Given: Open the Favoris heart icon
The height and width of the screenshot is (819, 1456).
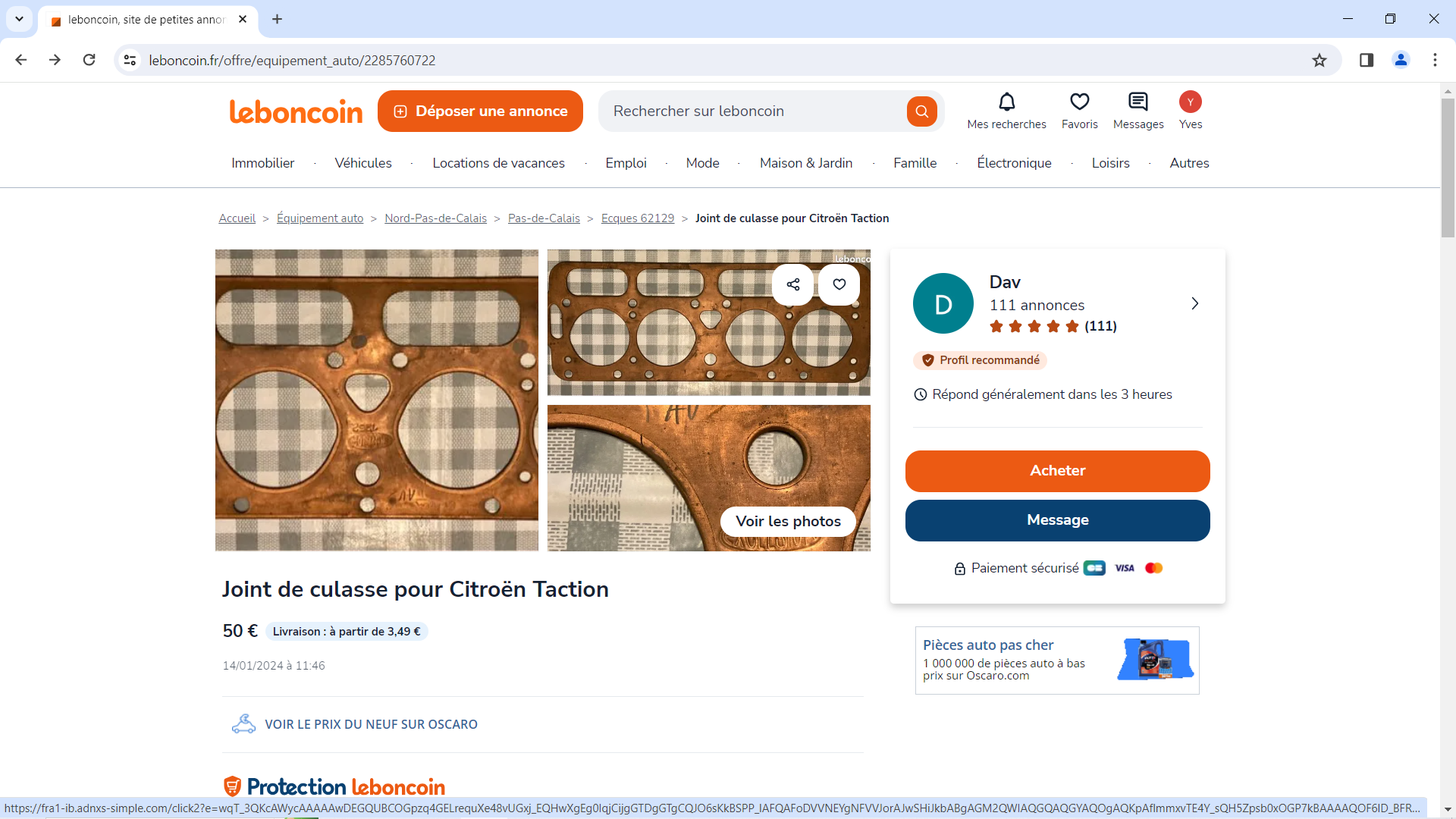Looking at the screenshot, I should (x=1079, y=102).
